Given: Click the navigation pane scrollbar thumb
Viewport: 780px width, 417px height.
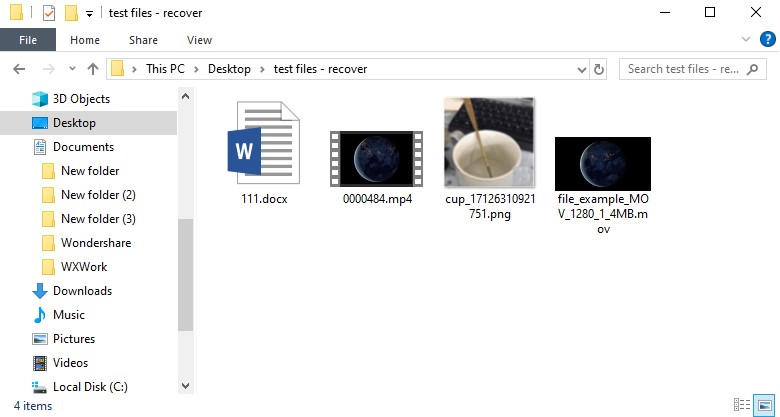Looking at the screenshot, I should (x=186, y=275).
